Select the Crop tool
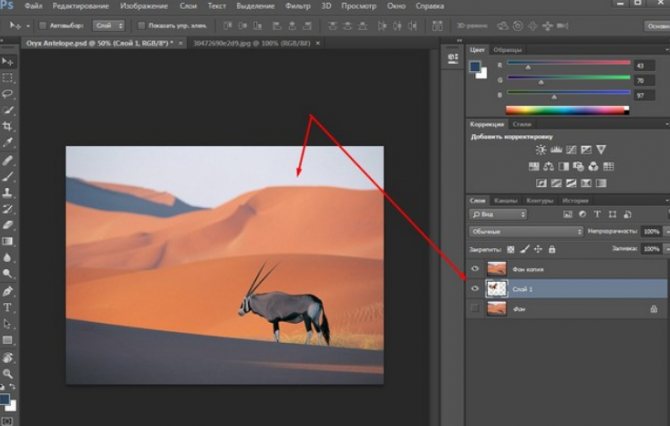The height and width of the screenshot is (426, 670). [7, 126]
